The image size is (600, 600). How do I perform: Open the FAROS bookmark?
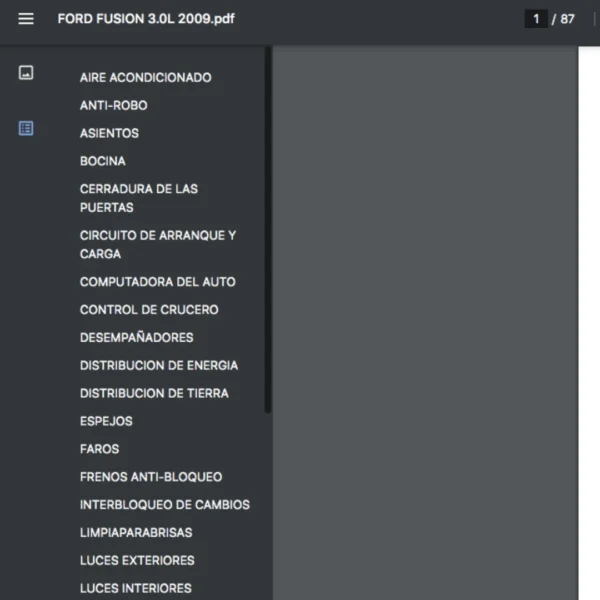point(99,449)
